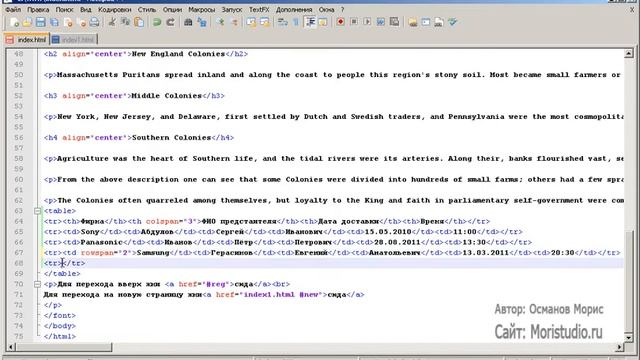Open the Поиск menu
The image size is (640, 360).
[x=64, y=9]
